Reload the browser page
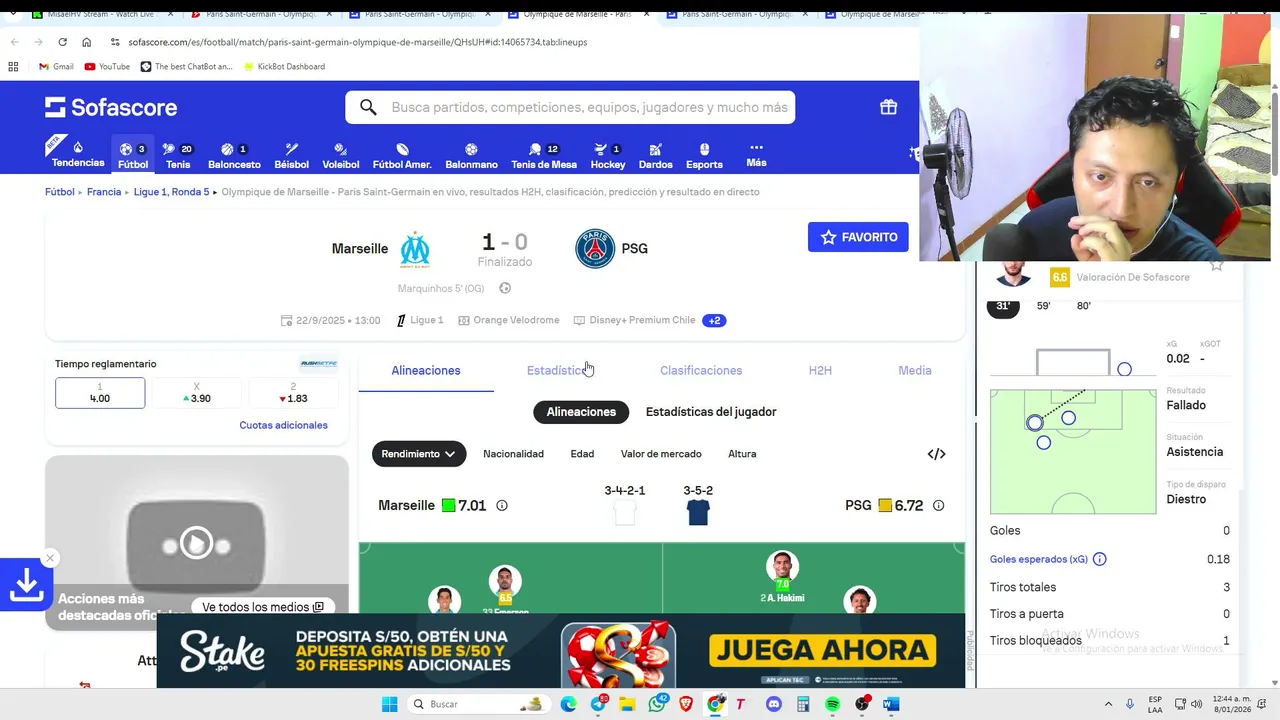This screenshot has width=1280, height=720. coord(62,42)
